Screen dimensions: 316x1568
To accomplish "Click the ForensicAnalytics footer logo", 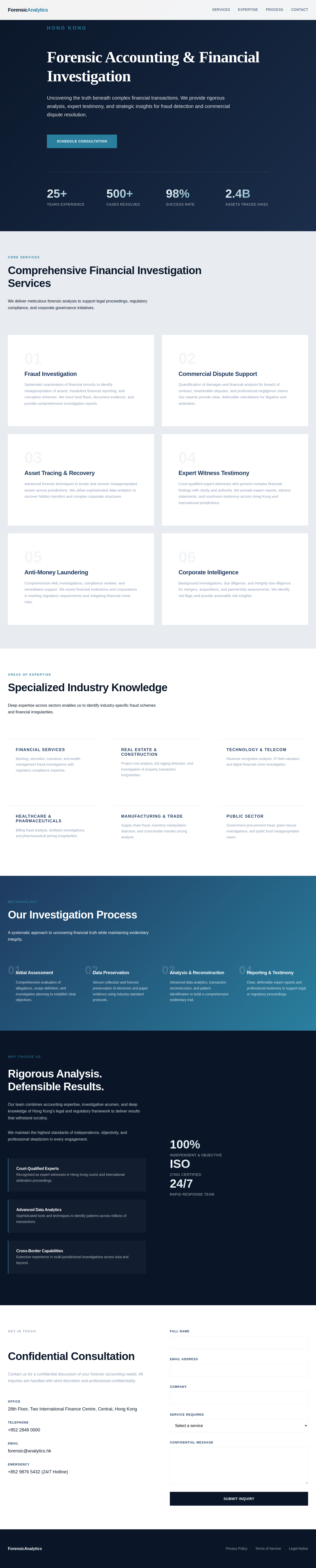I will 25,1549.
